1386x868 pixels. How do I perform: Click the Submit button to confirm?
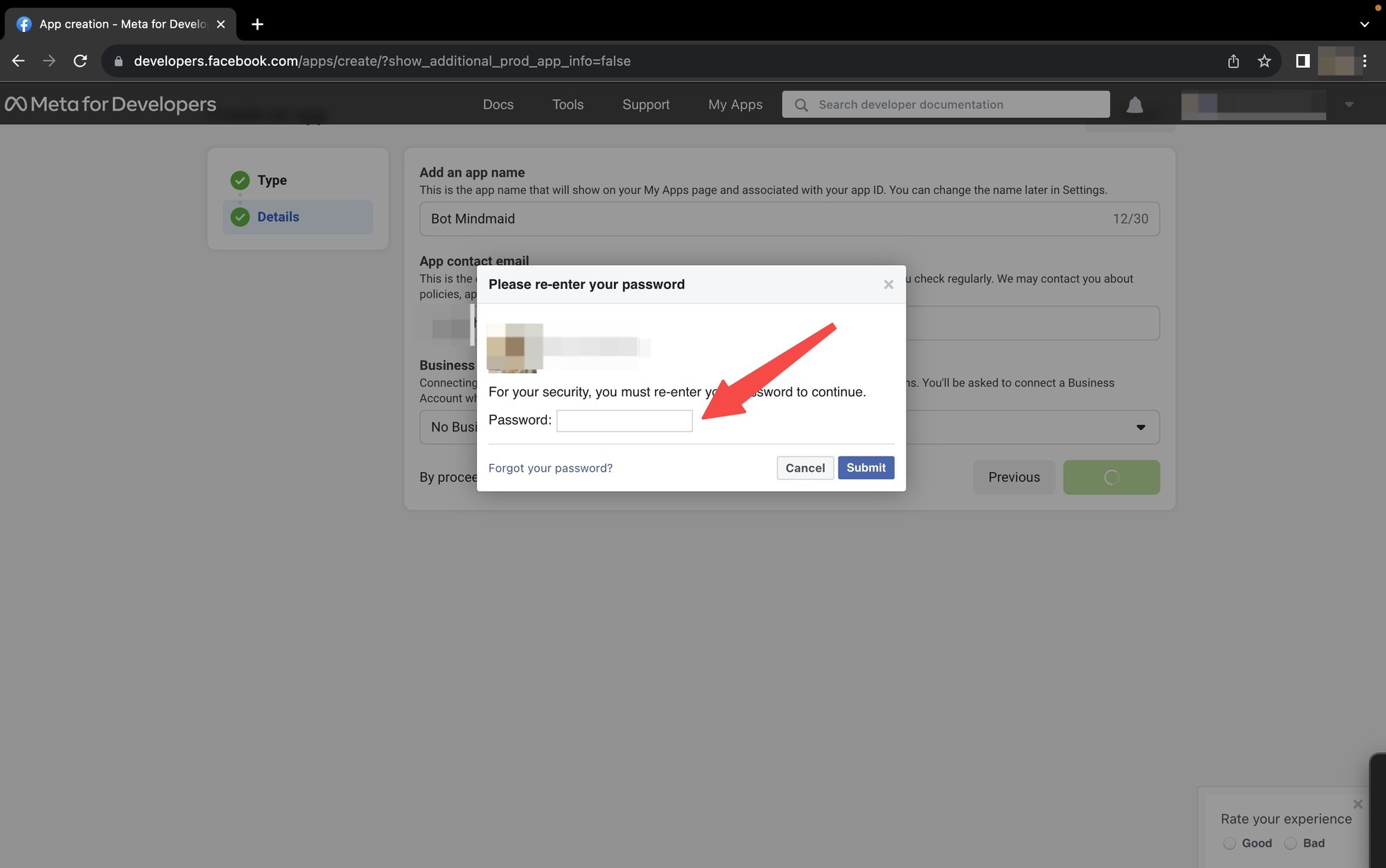click(865, 467)
